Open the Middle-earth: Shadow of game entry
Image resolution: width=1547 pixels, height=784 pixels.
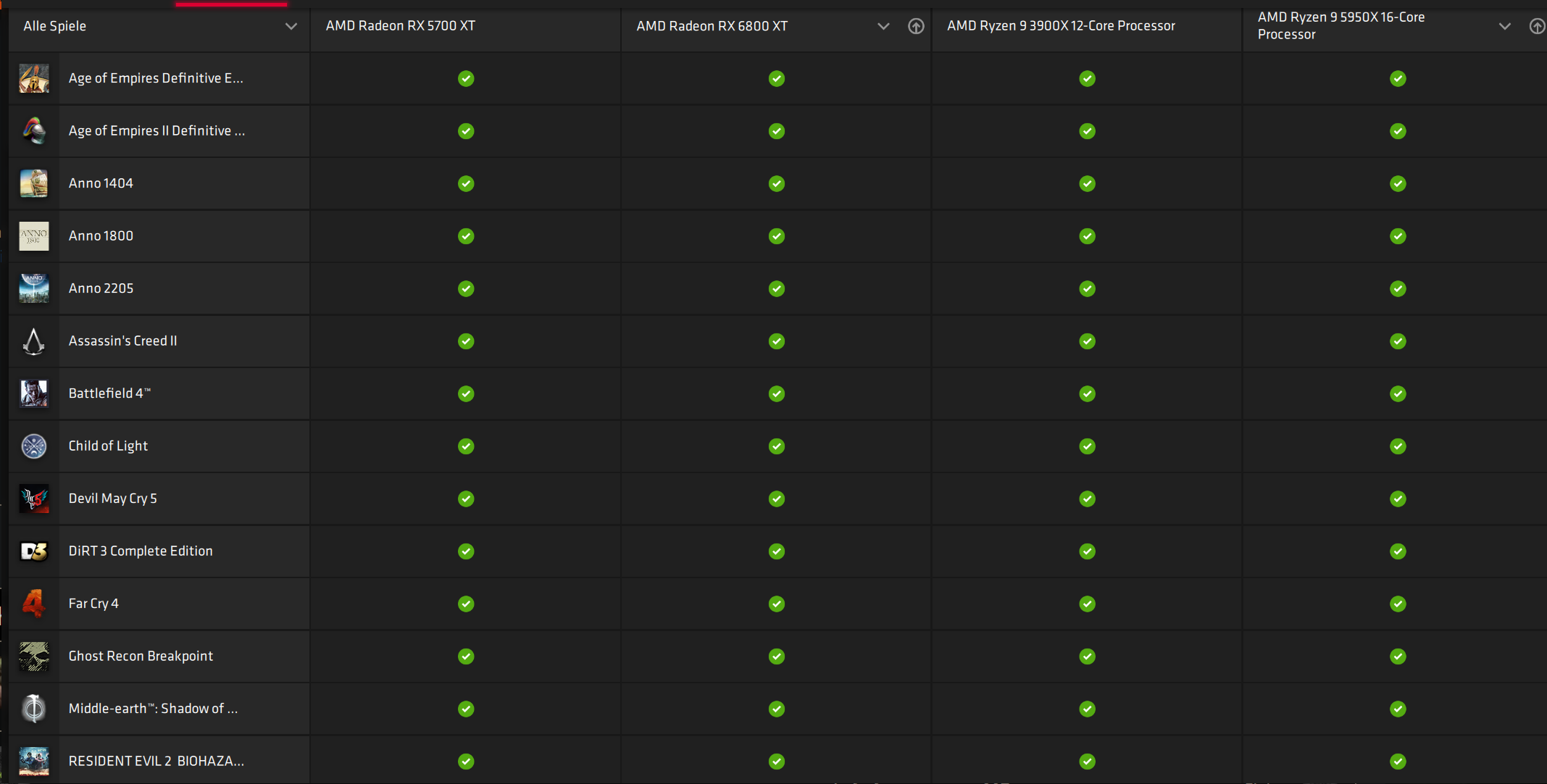[153, 709]
